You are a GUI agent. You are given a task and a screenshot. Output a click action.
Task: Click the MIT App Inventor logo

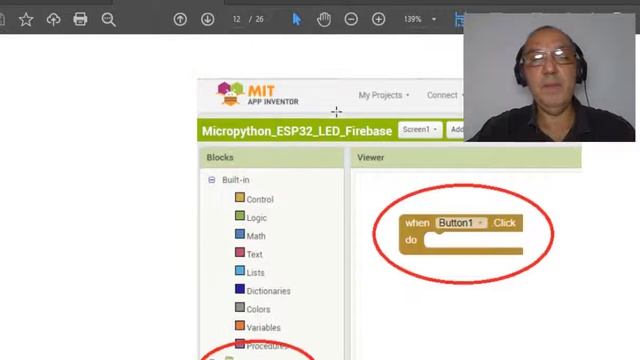(258, 94)
